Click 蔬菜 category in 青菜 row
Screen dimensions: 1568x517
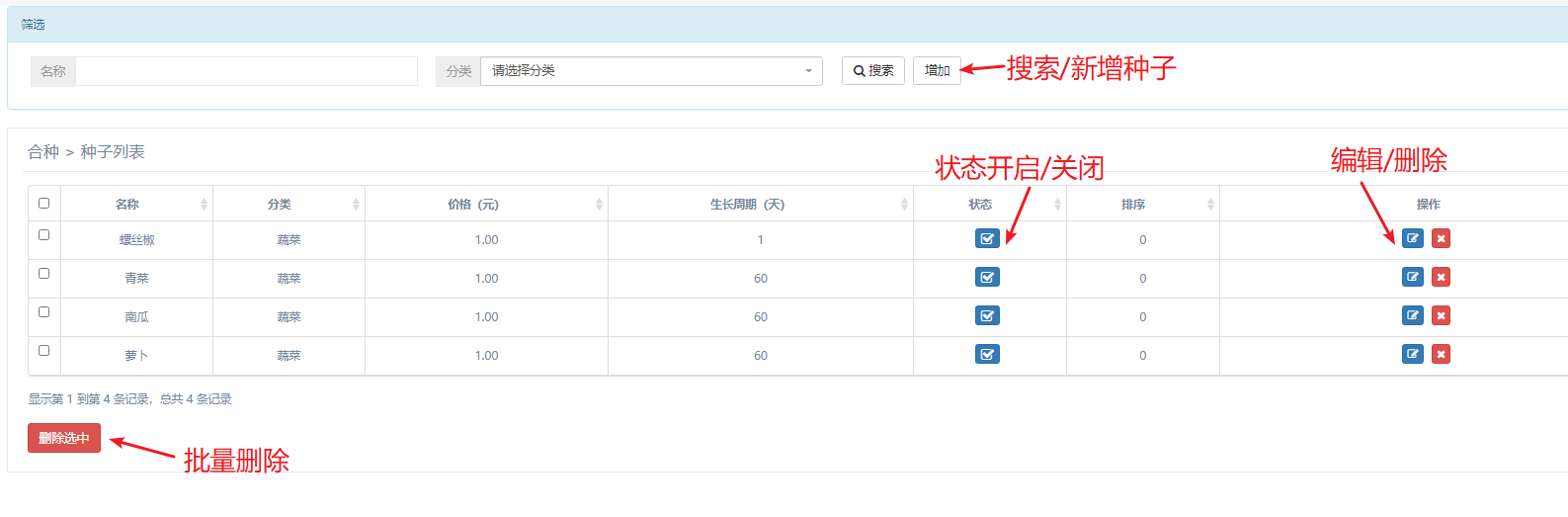(289, 279)
